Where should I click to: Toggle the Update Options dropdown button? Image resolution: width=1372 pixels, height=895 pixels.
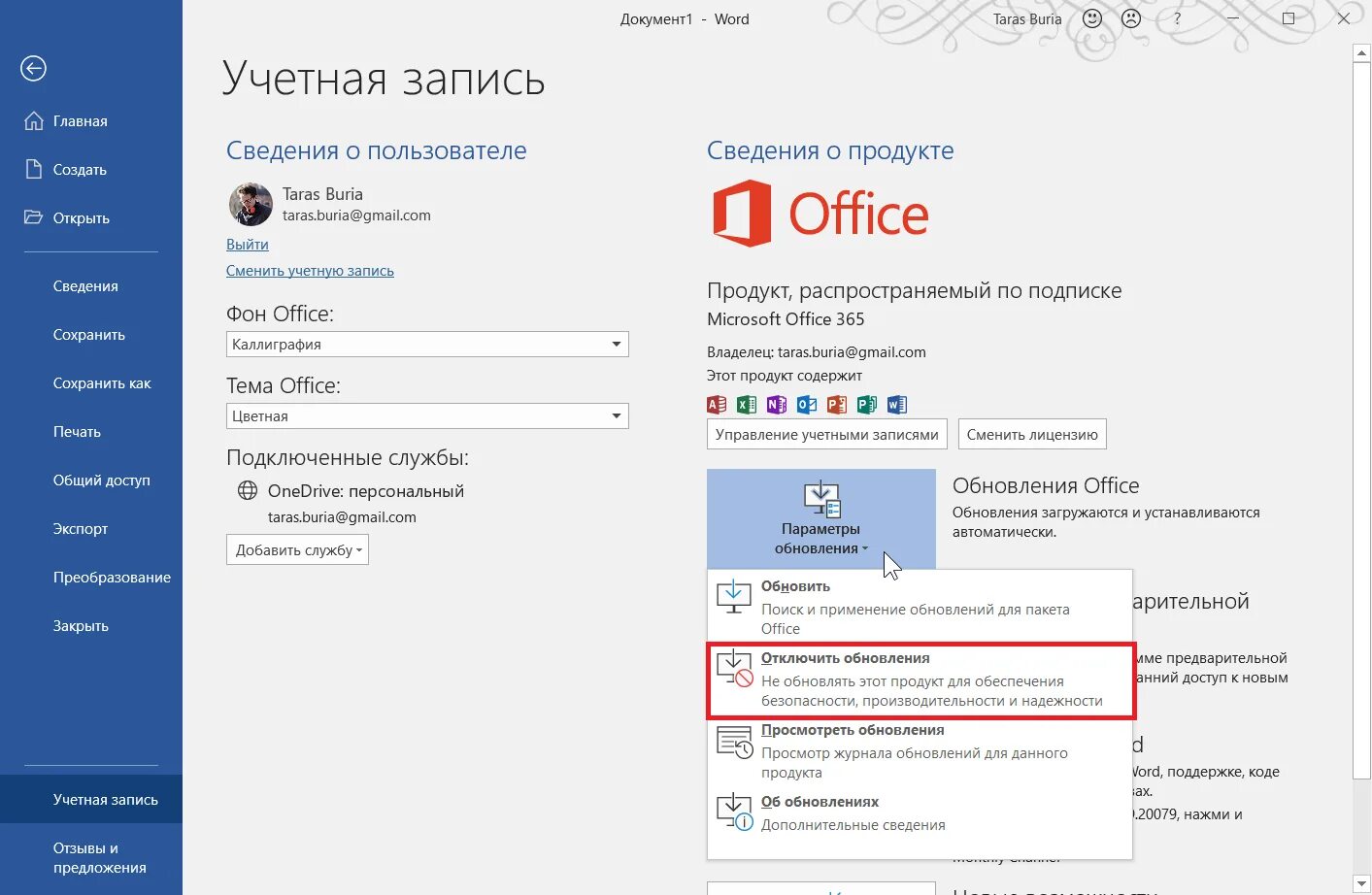(x=821, y=519)
